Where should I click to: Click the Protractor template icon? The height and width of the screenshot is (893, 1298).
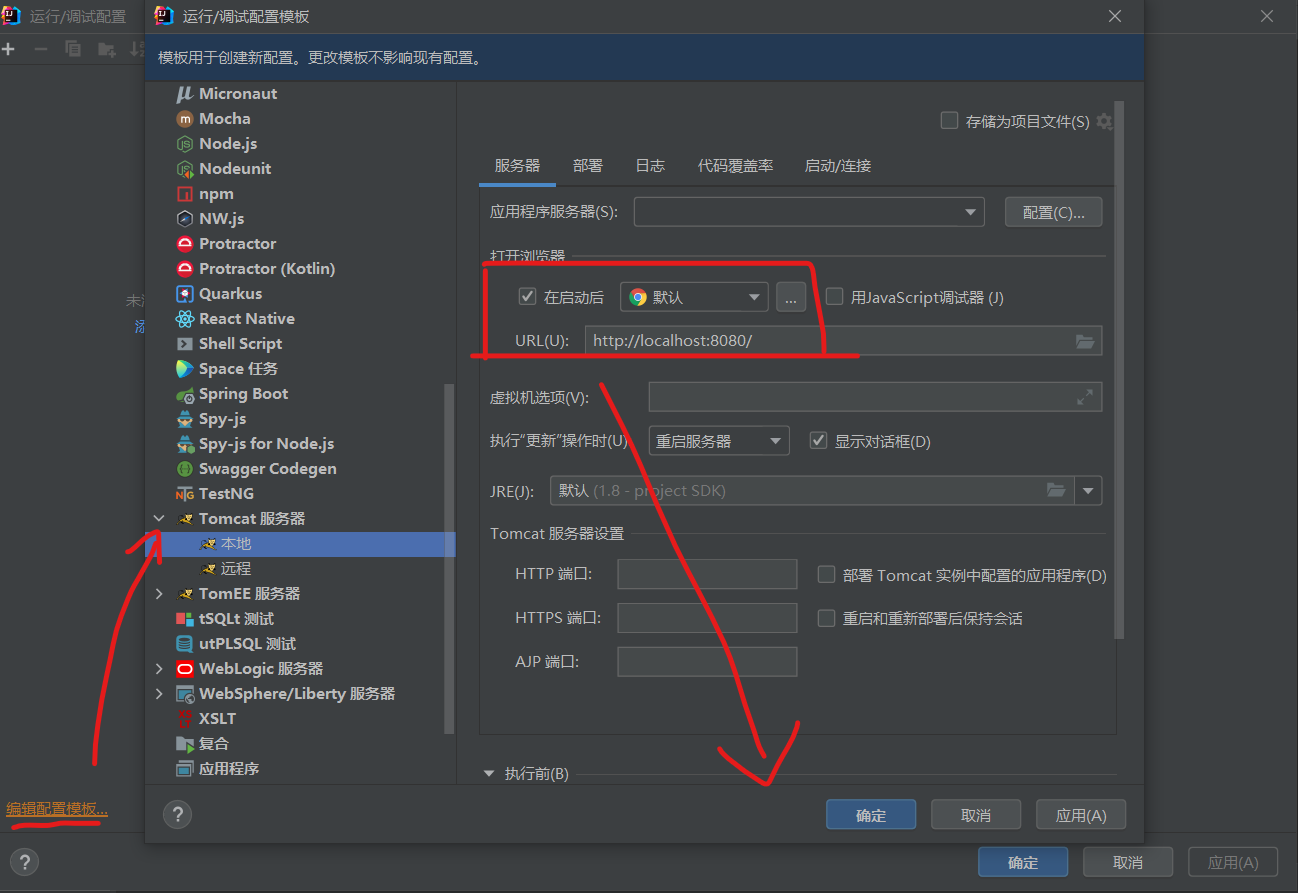(184, 243)
